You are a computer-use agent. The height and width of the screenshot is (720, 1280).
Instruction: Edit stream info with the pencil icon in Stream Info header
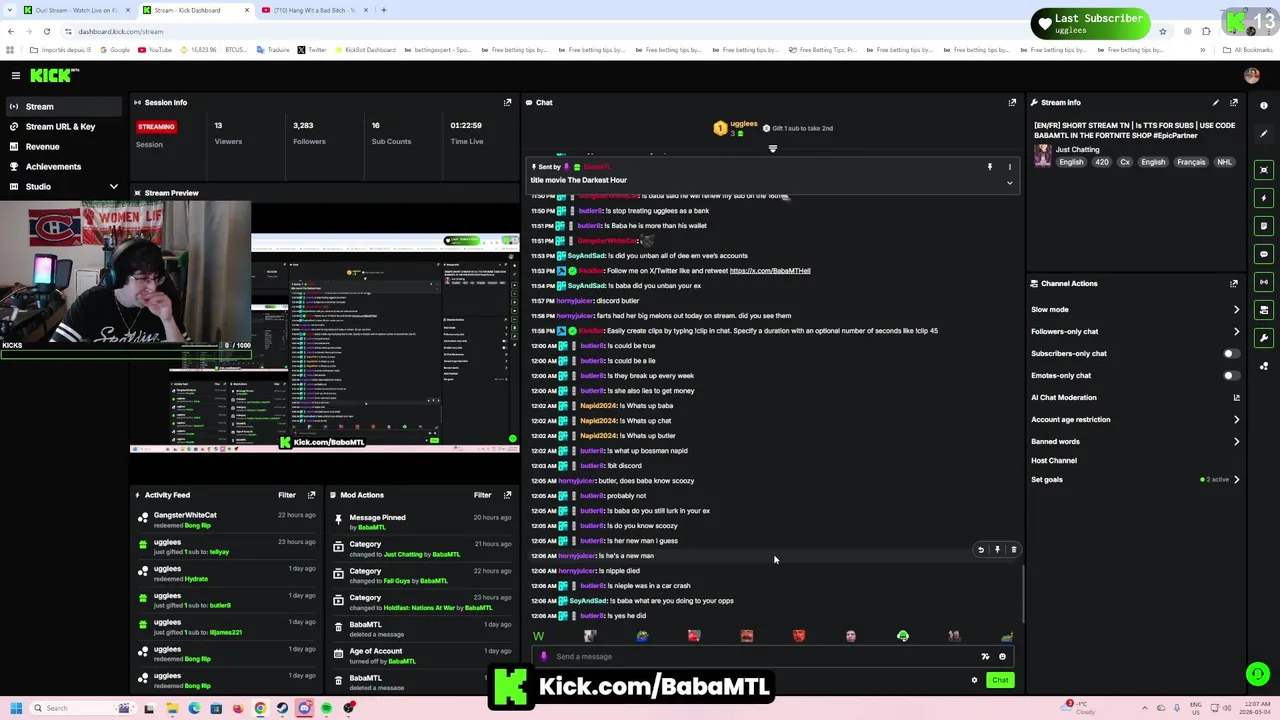pos(1216,102)
